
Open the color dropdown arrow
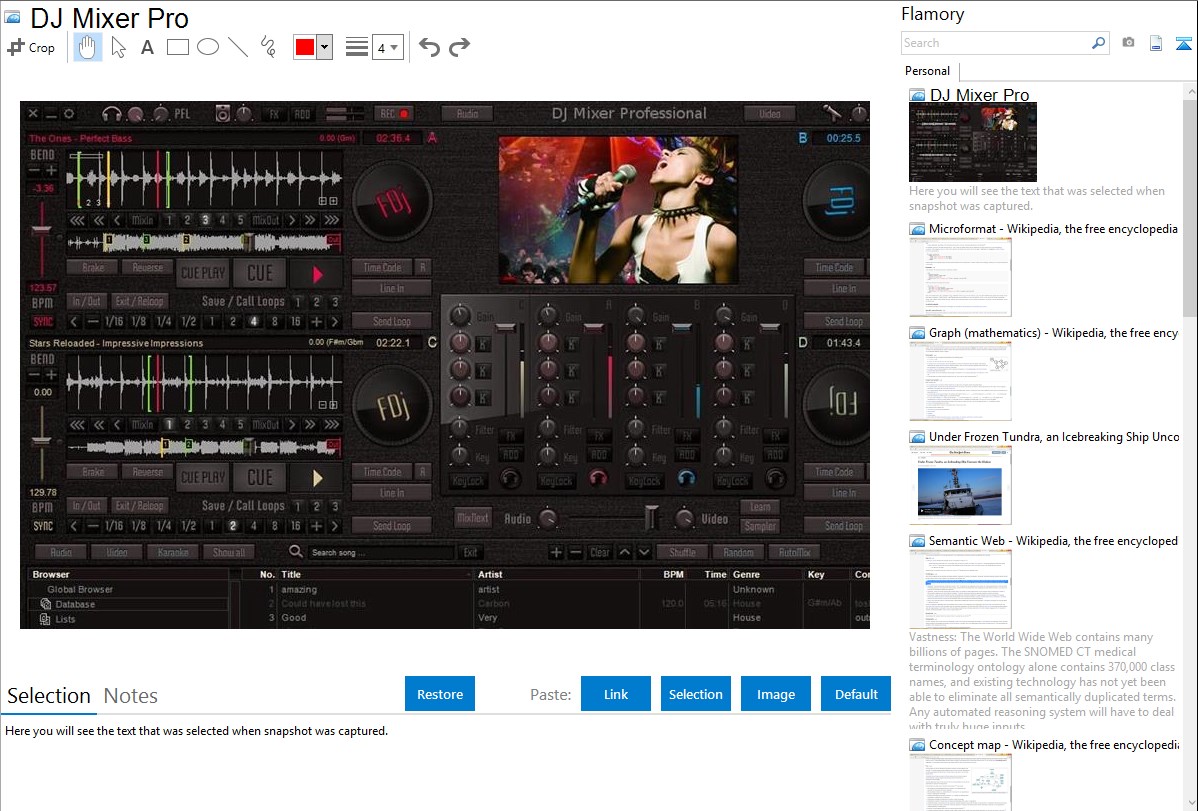click(324, 47)
